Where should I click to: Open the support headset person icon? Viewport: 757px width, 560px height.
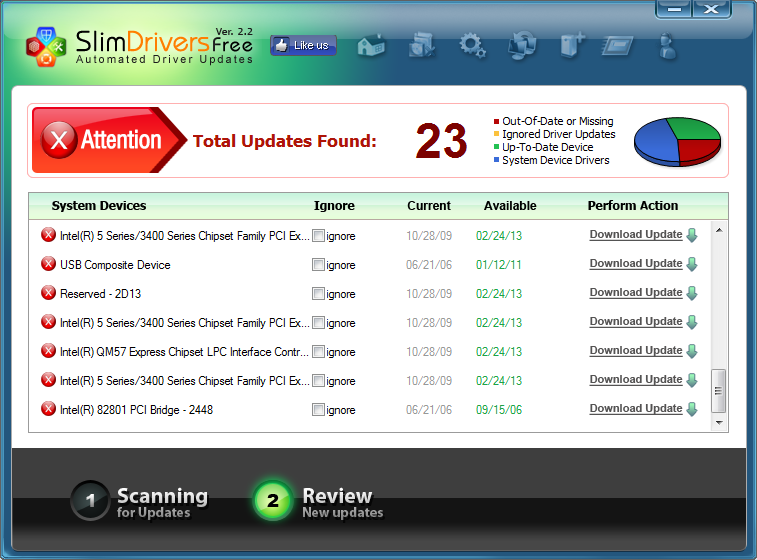pos(669,45)
